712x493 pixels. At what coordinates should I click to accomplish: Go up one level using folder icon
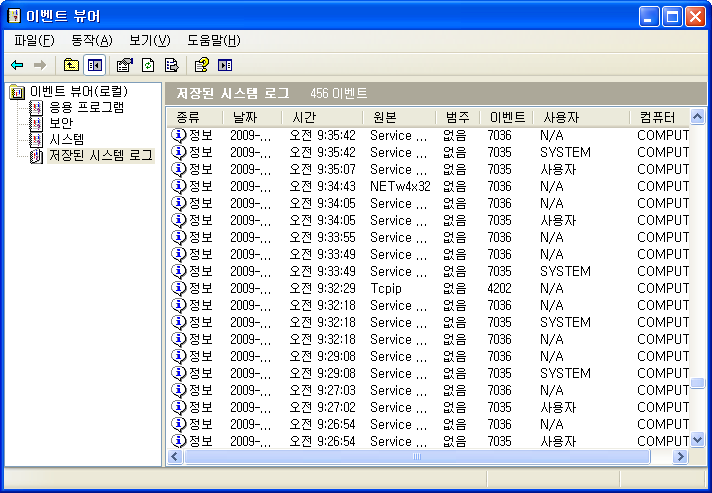(x=71, y=65)
